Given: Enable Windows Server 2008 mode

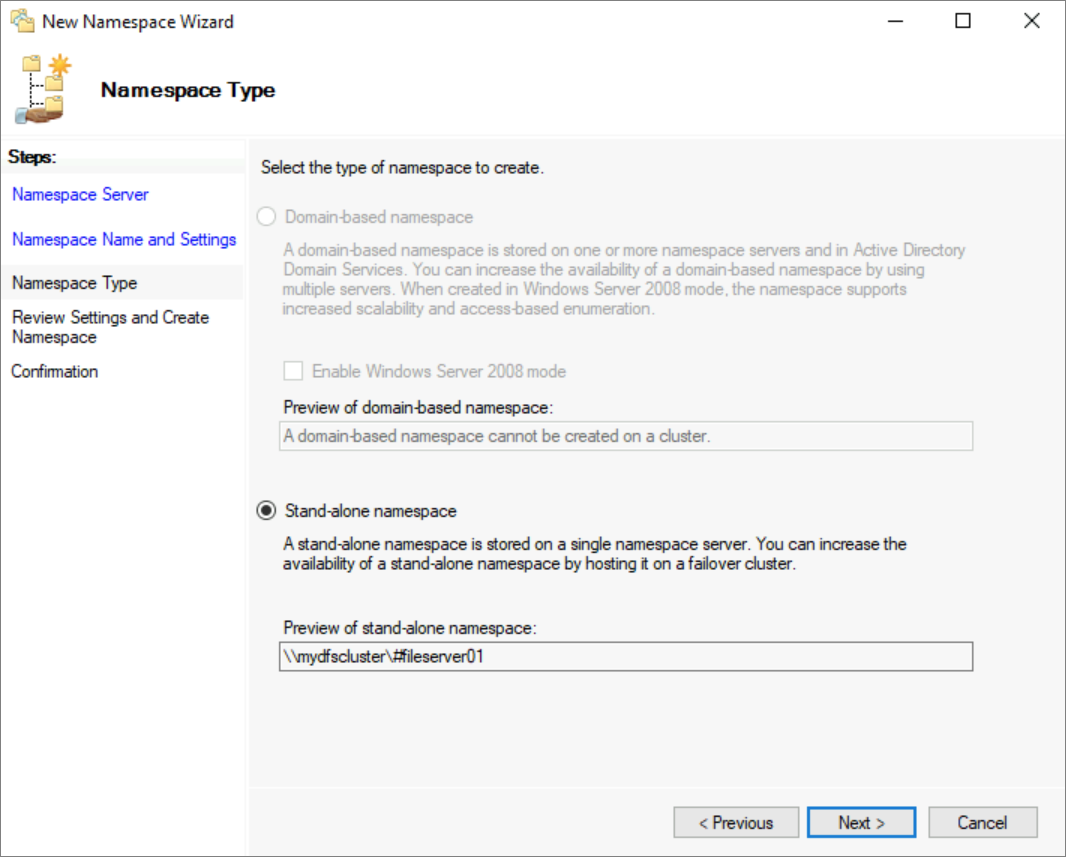Looking at the screenshot, I should coord(293,371).
